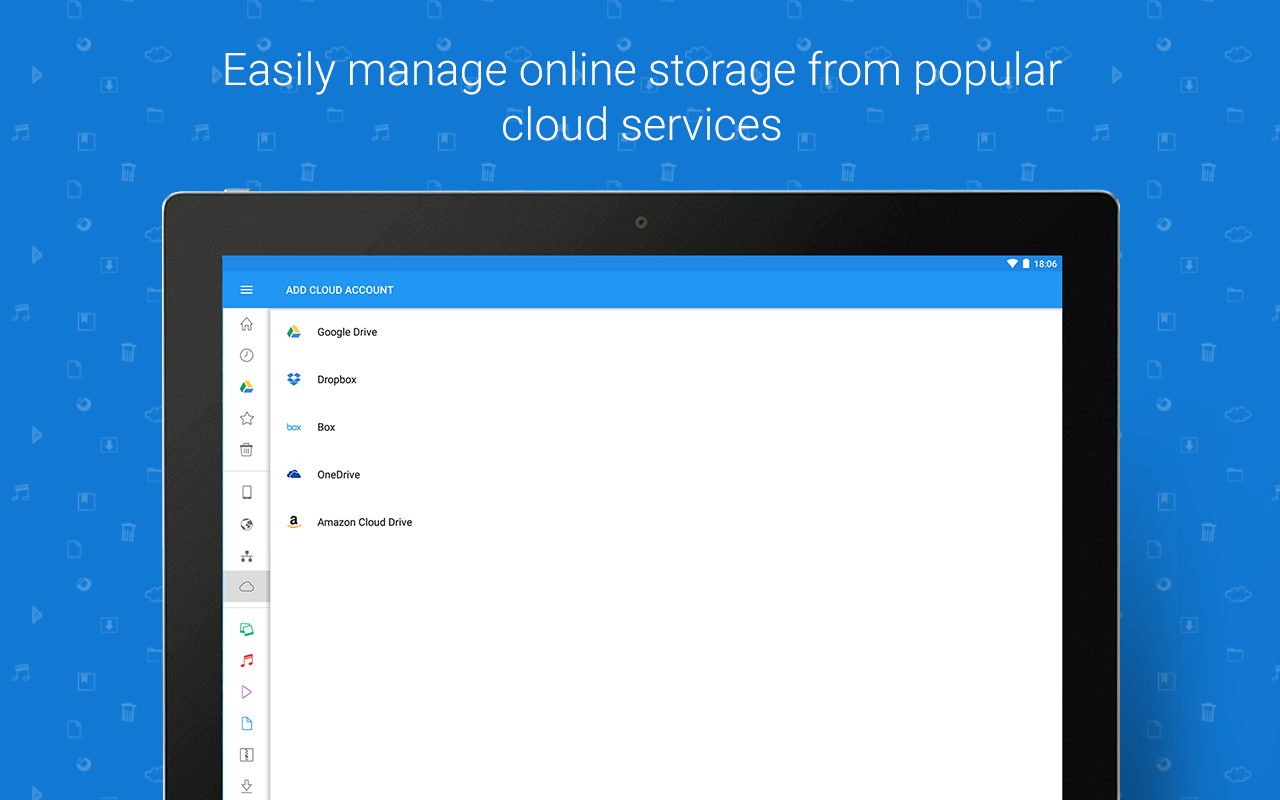Choose the "Dropbox" list label
1280x800 pixels.
point(337,380)
